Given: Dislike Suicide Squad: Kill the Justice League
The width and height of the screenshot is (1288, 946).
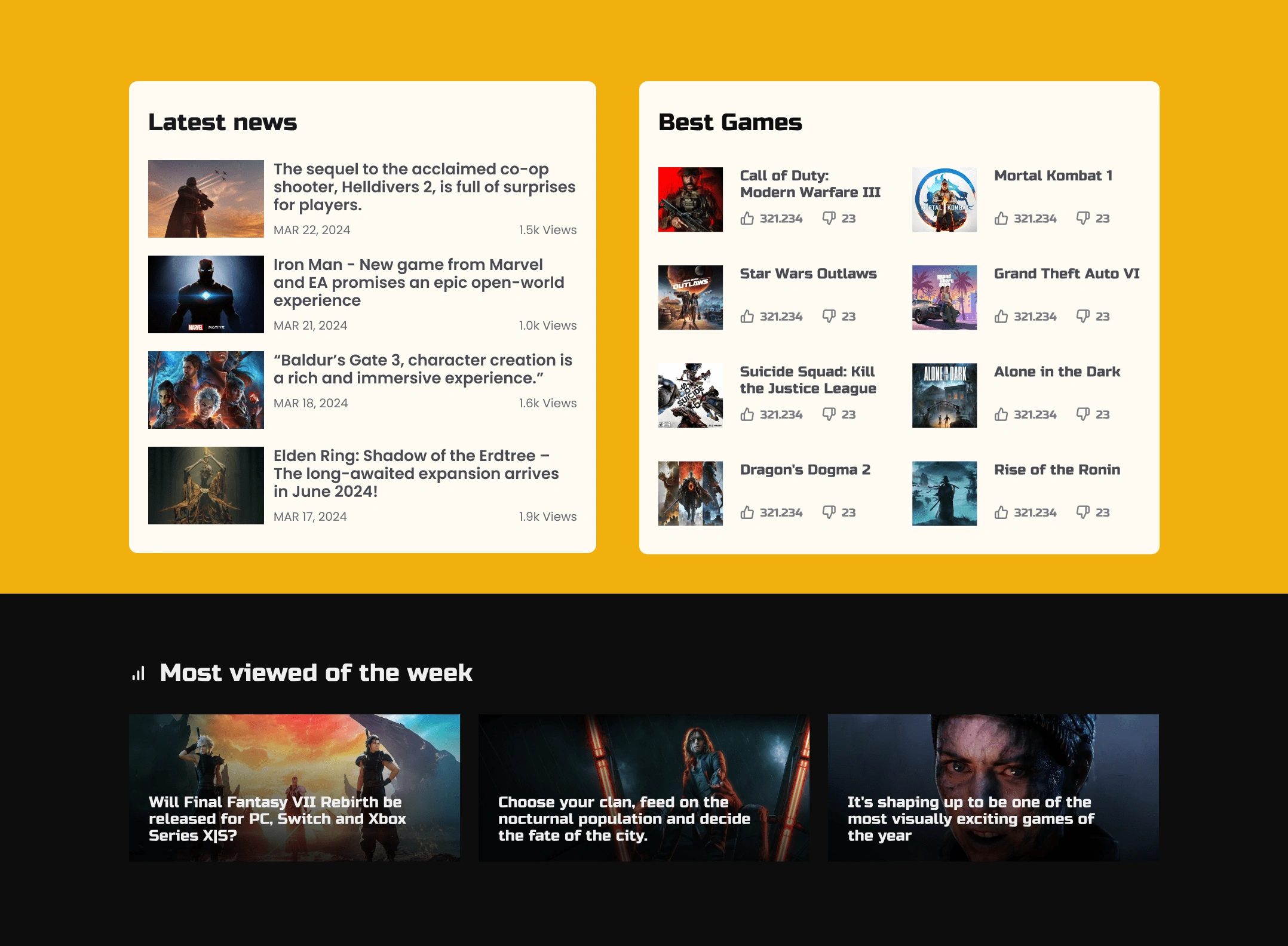Looking at the screenshot, I should coord(829,414).
